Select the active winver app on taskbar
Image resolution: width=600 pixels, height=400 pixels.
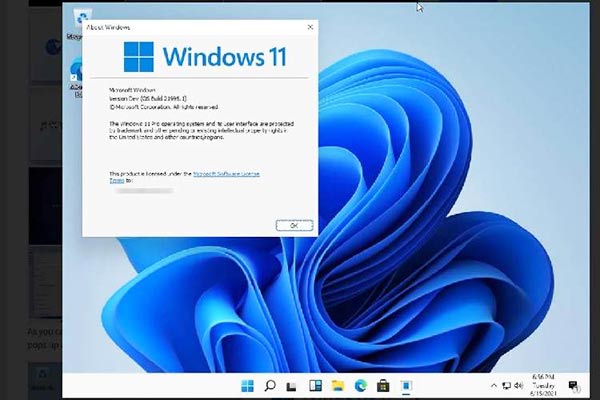click(406, 385)
